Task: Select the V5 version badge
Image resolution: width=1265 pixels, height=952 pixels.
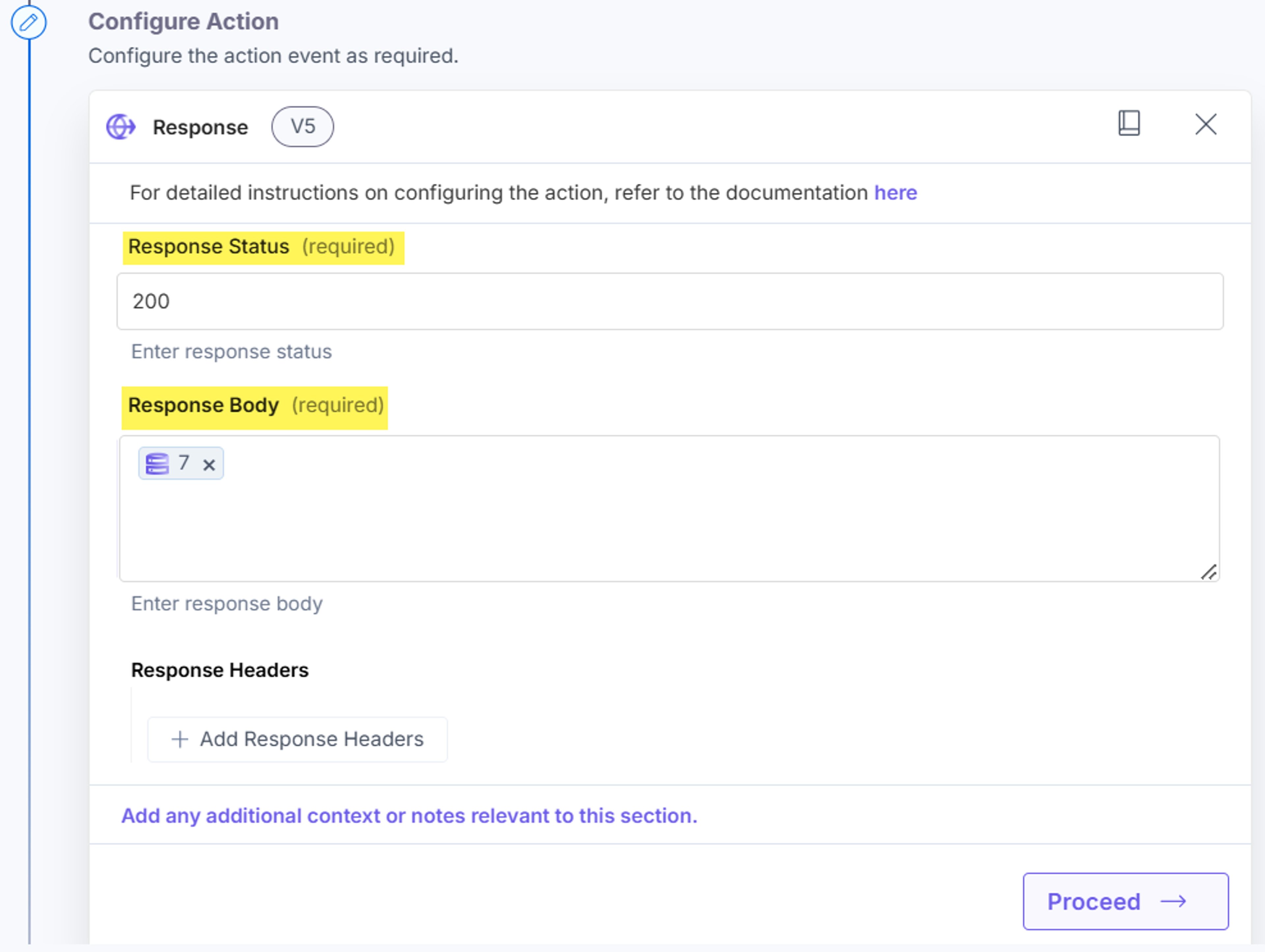Action: 302,126
